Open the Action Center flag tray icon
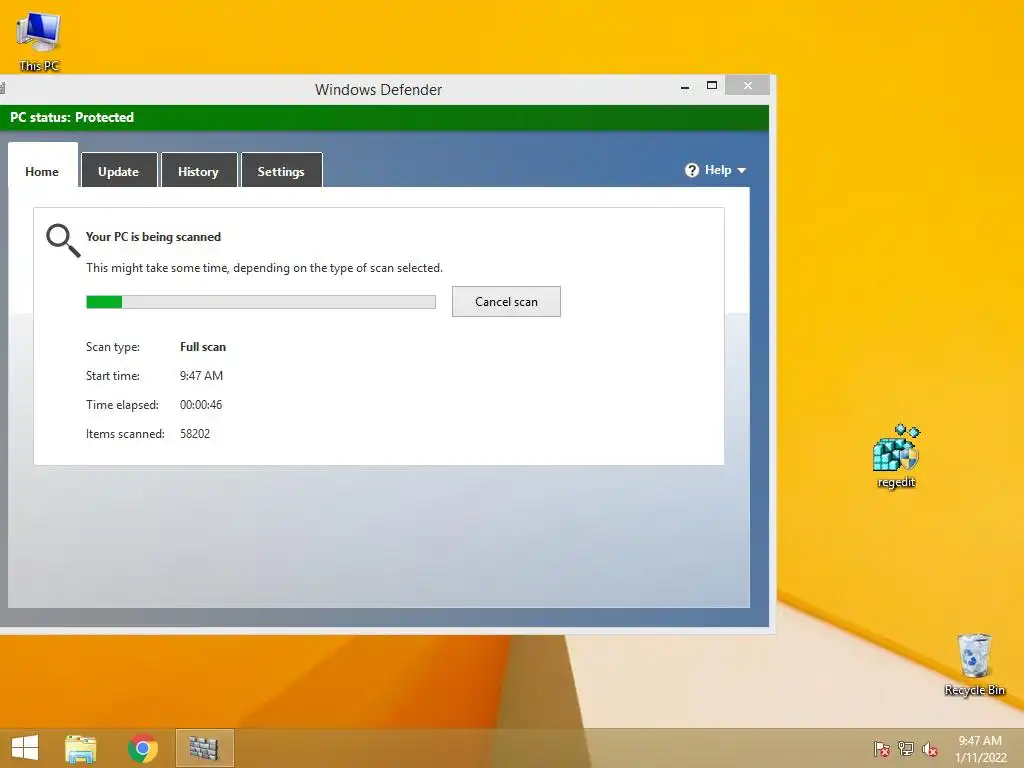Image resolution: width=1024 pixels, height=768 pixels. pos(882,748)
